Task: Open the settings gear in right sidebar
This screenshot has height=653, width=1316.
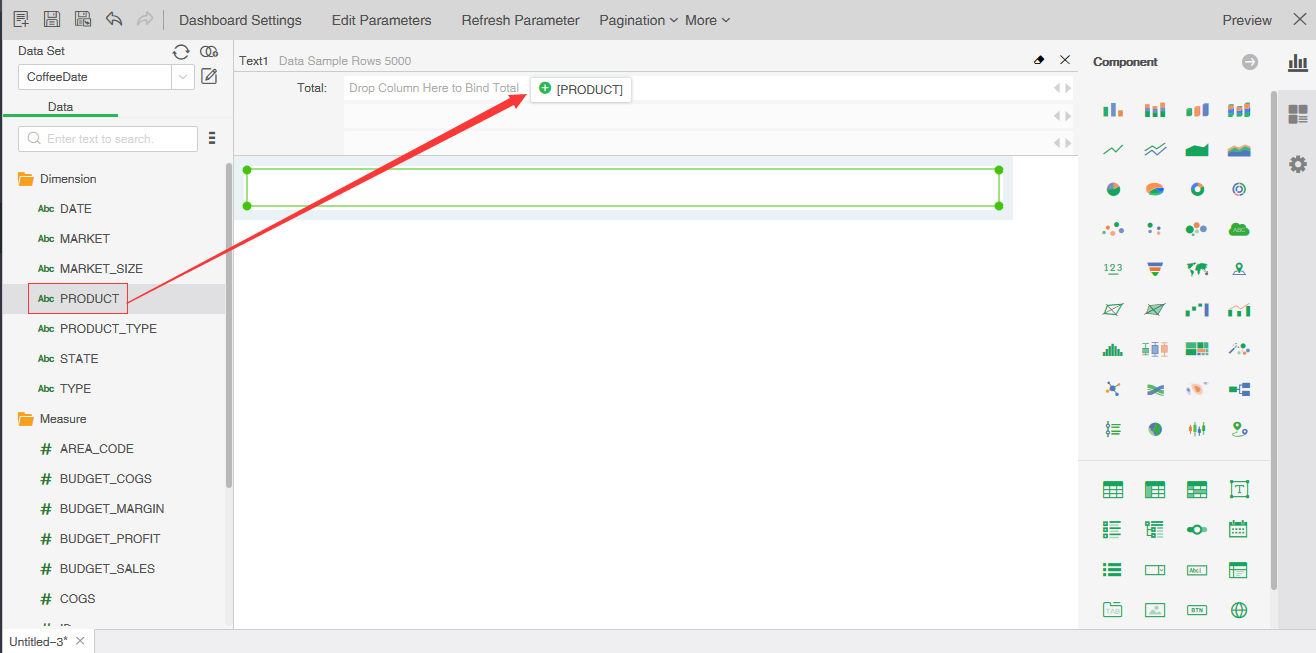Action: 1297,164
